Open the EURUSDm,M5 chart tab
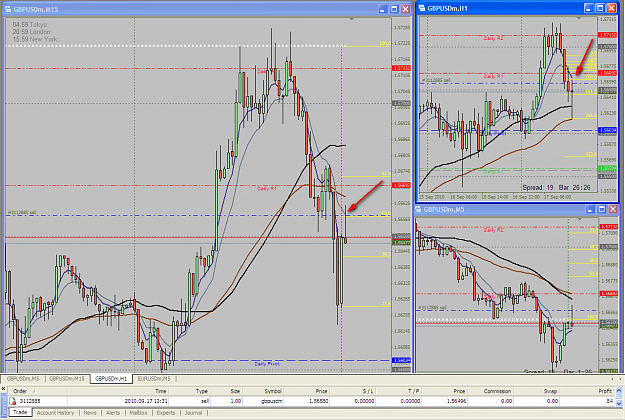This screenshot has height=420, width=625. coord(154,379)
